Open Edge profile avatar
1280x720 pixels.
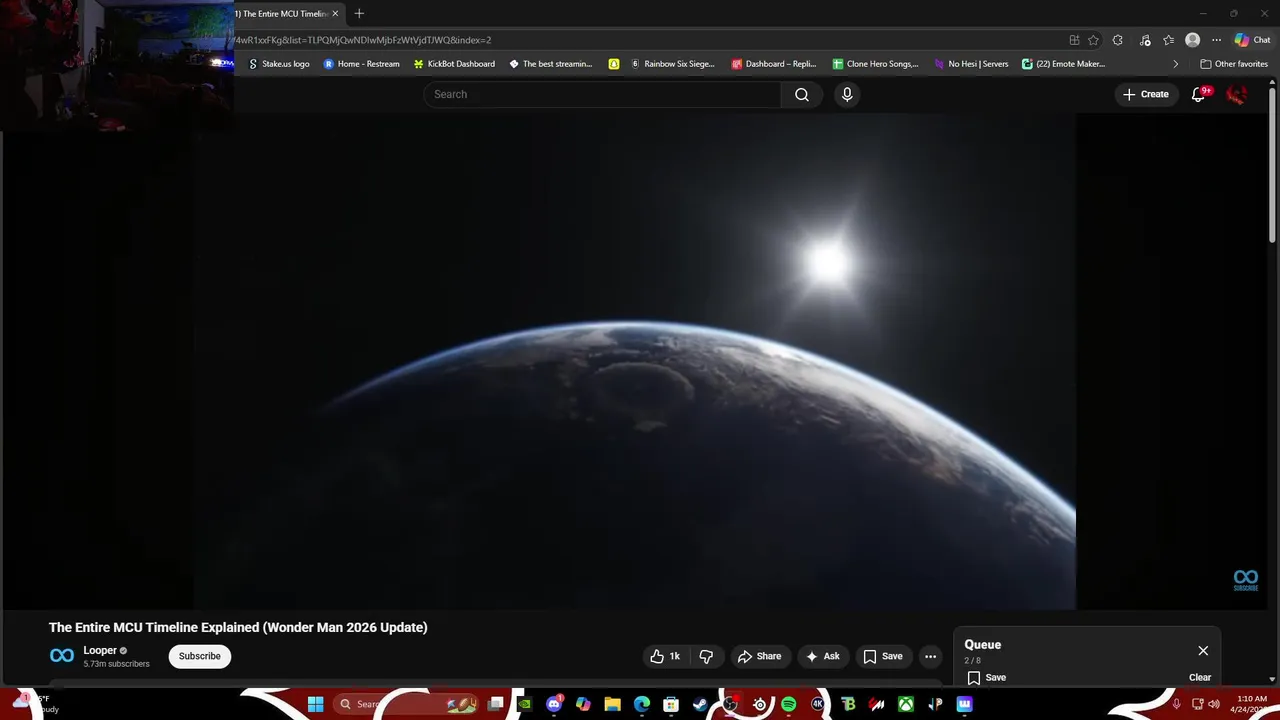(1192, 40)
